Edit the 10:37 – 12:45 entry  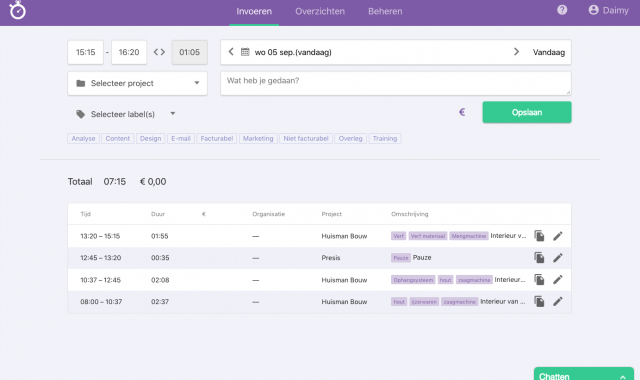[558, 280]
